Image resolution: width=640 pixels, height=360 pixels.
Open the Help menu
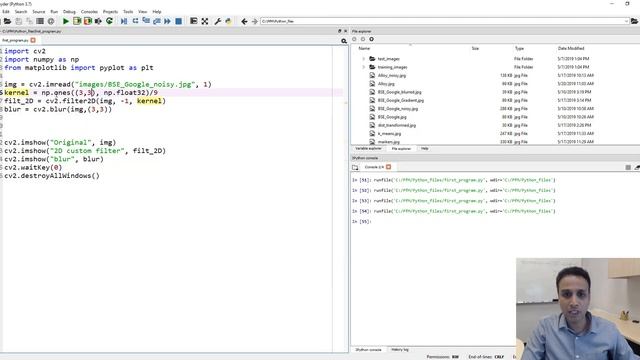[157, 12]
